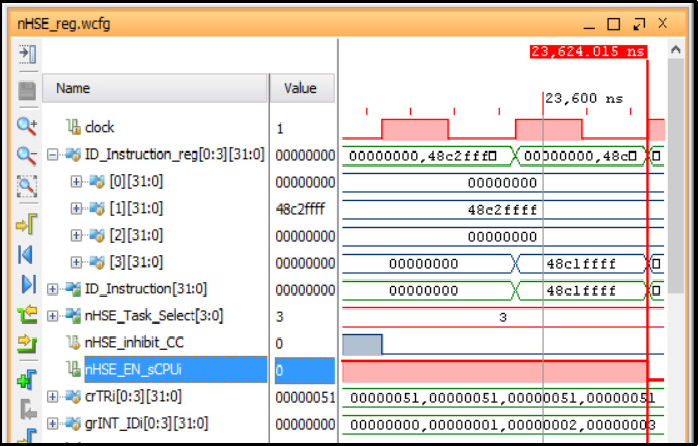This screenshot has height=446, width=698.
Task: Select the clock signal row
Action: pos(99,127)
